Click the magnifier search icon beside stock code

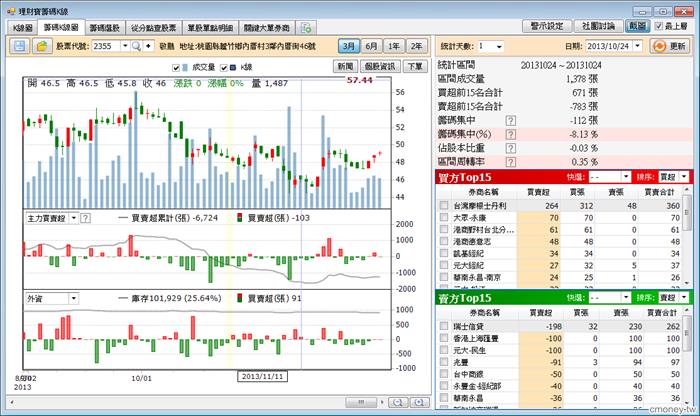(137, 46)
